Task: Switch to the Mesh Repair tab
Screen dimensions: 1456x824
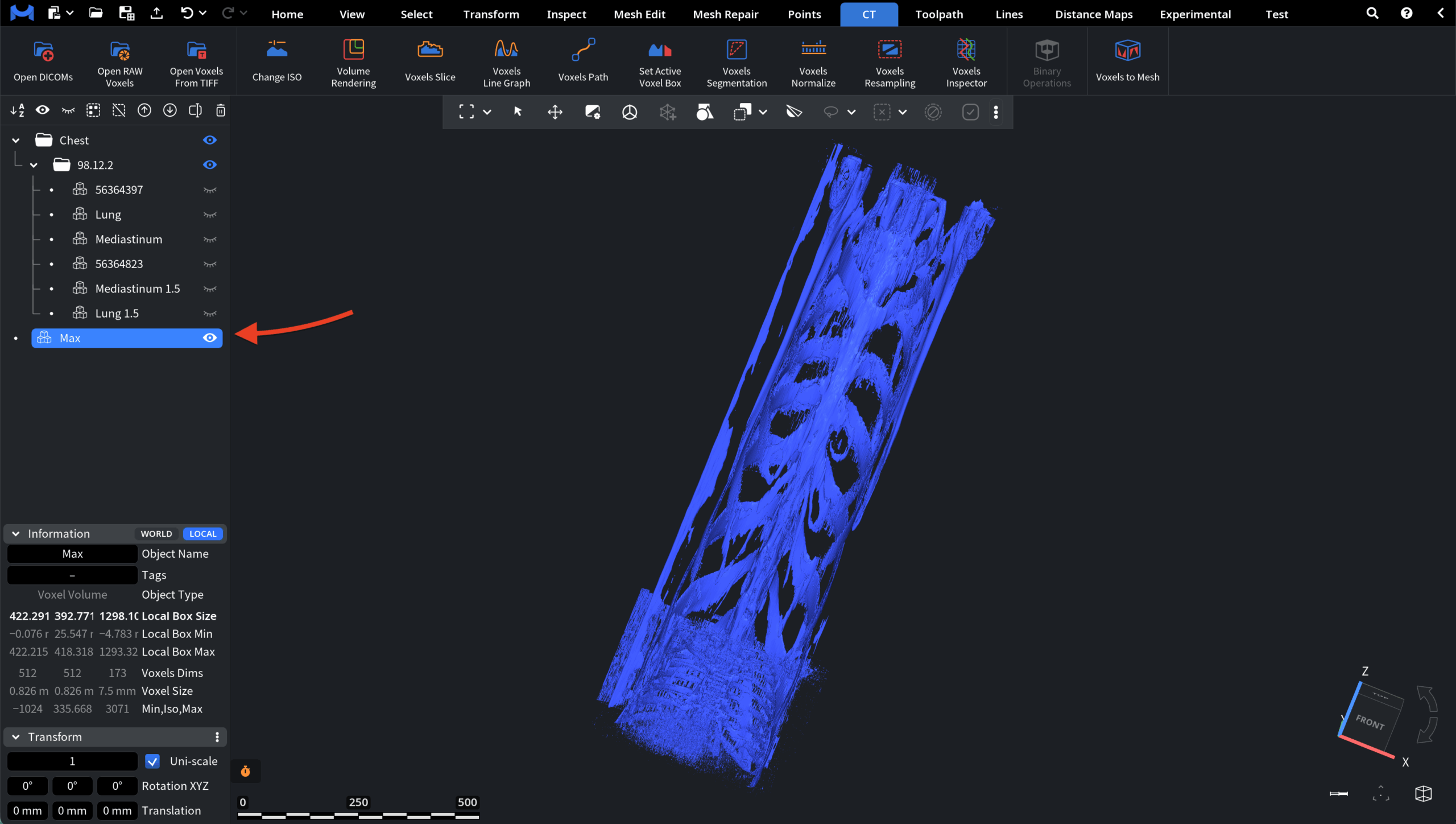Action: point(725,14)
